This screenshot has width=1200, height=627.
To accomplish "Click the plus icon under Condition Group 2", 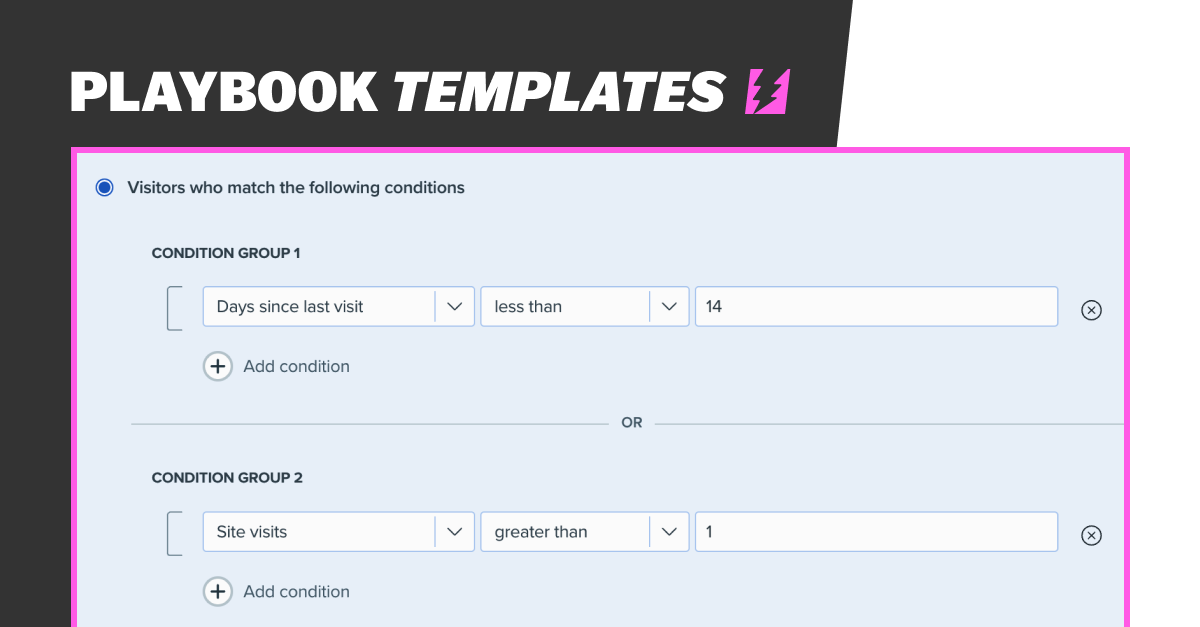I will tap(218, 591).
